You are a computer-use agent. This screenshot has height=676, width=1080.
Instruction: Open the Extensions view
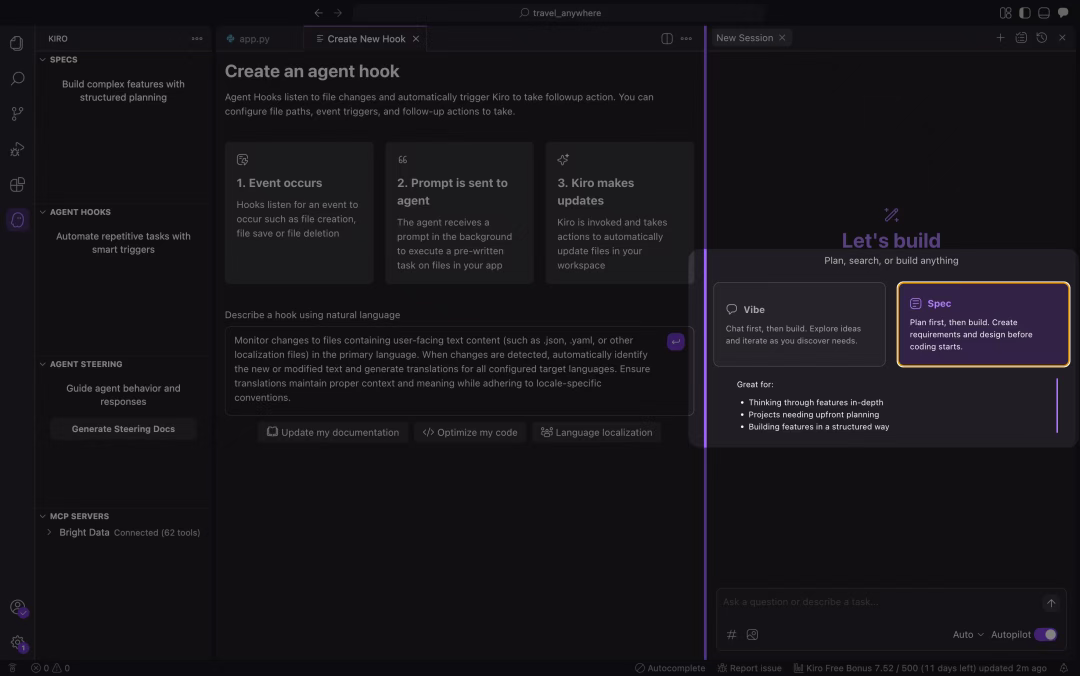pos(17,184)
